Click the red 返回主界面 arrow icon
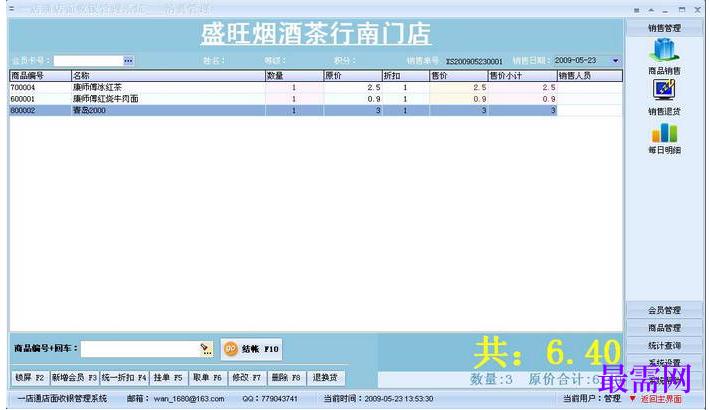This screenshot has width=710, height=410. coord(633,399)
